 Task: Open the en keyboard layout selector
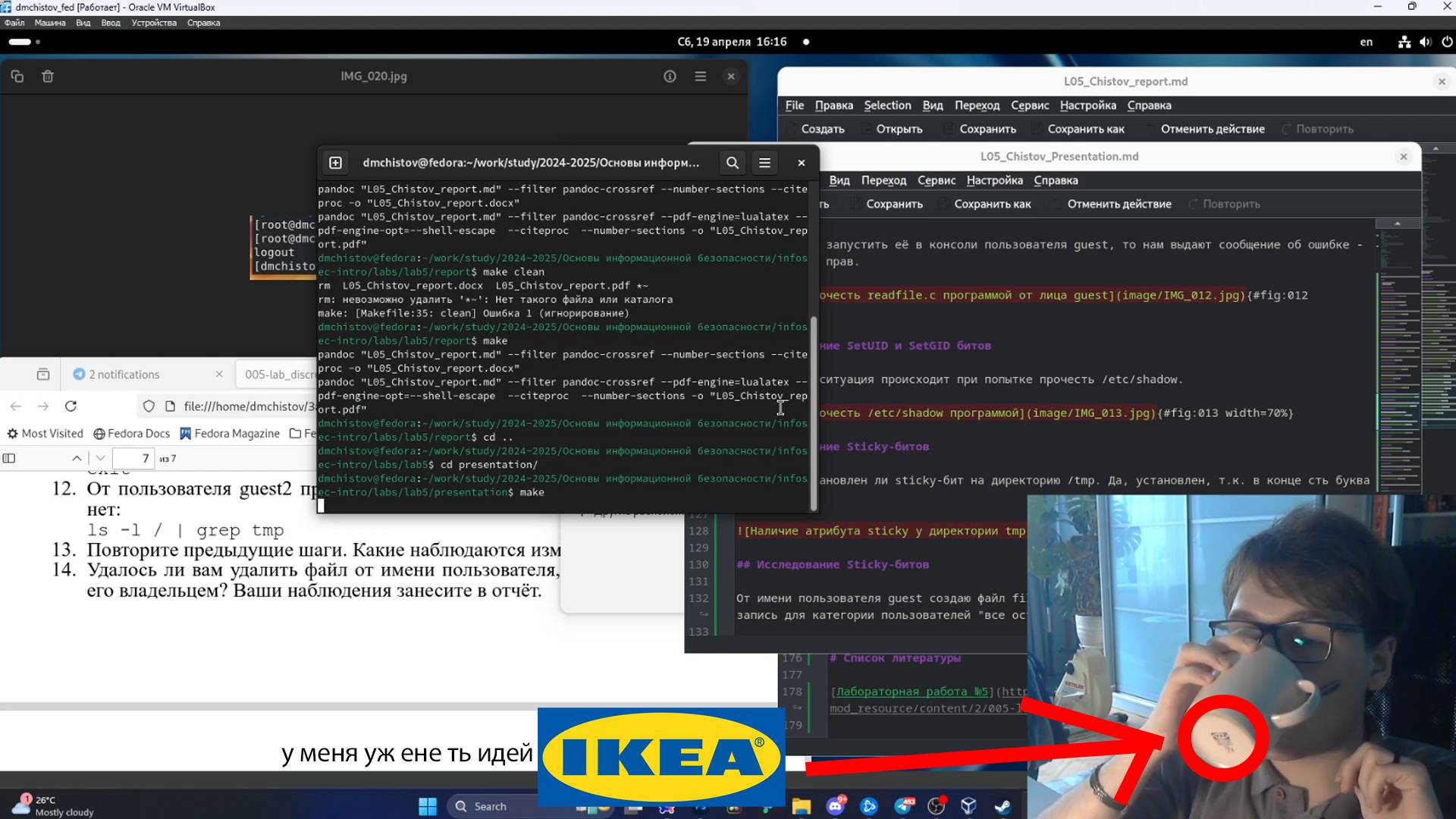coord(1366,42)
